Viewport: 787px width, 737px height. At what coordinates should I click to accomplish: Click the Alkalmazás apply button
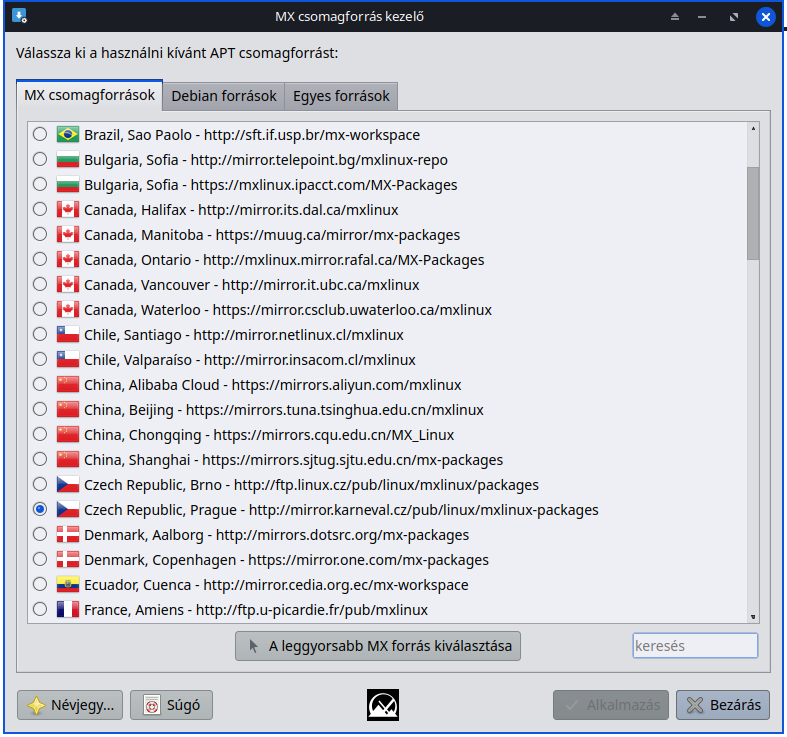point(611,705)
